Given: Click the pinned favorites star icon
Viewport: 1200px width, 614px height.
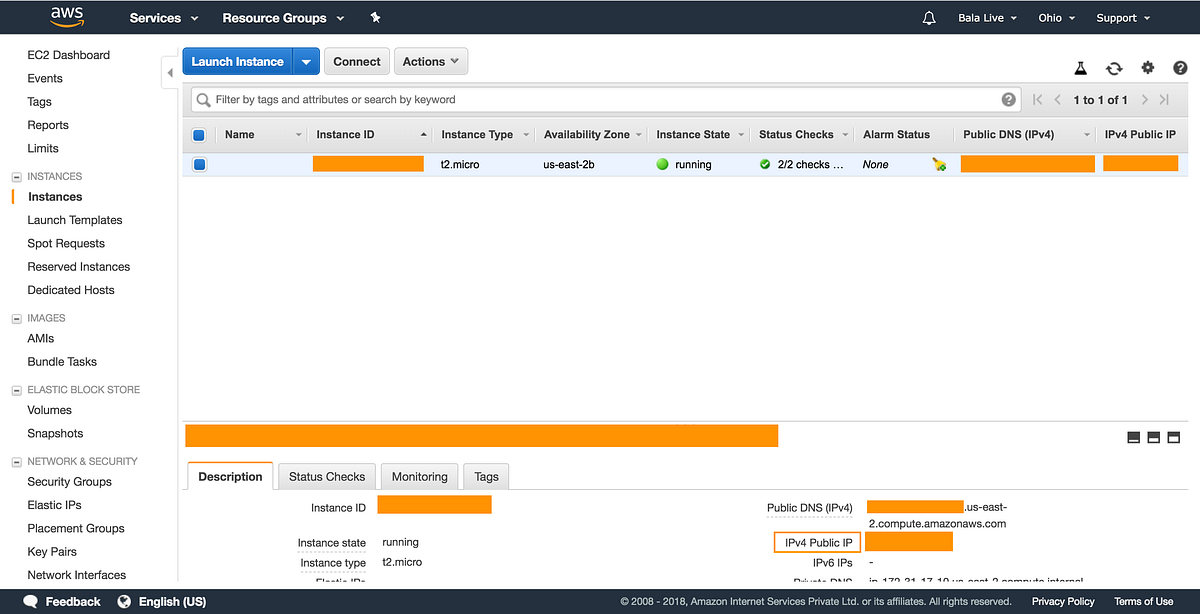Looking at the screenshot, I should pyautogui.click(x=375, y=17).
